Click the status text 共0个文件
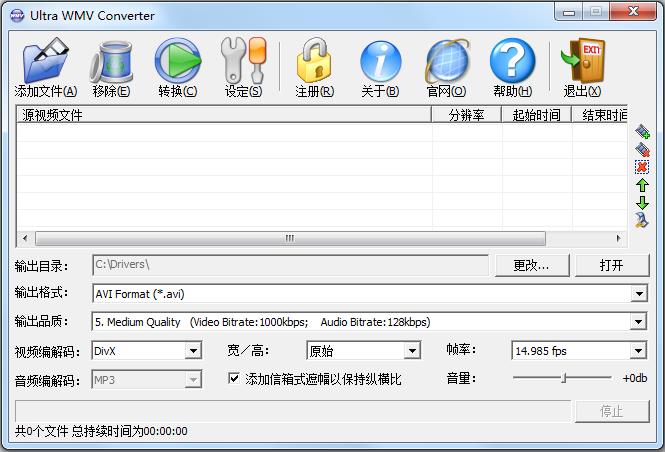665x452 pixels. tap(42, 431)
